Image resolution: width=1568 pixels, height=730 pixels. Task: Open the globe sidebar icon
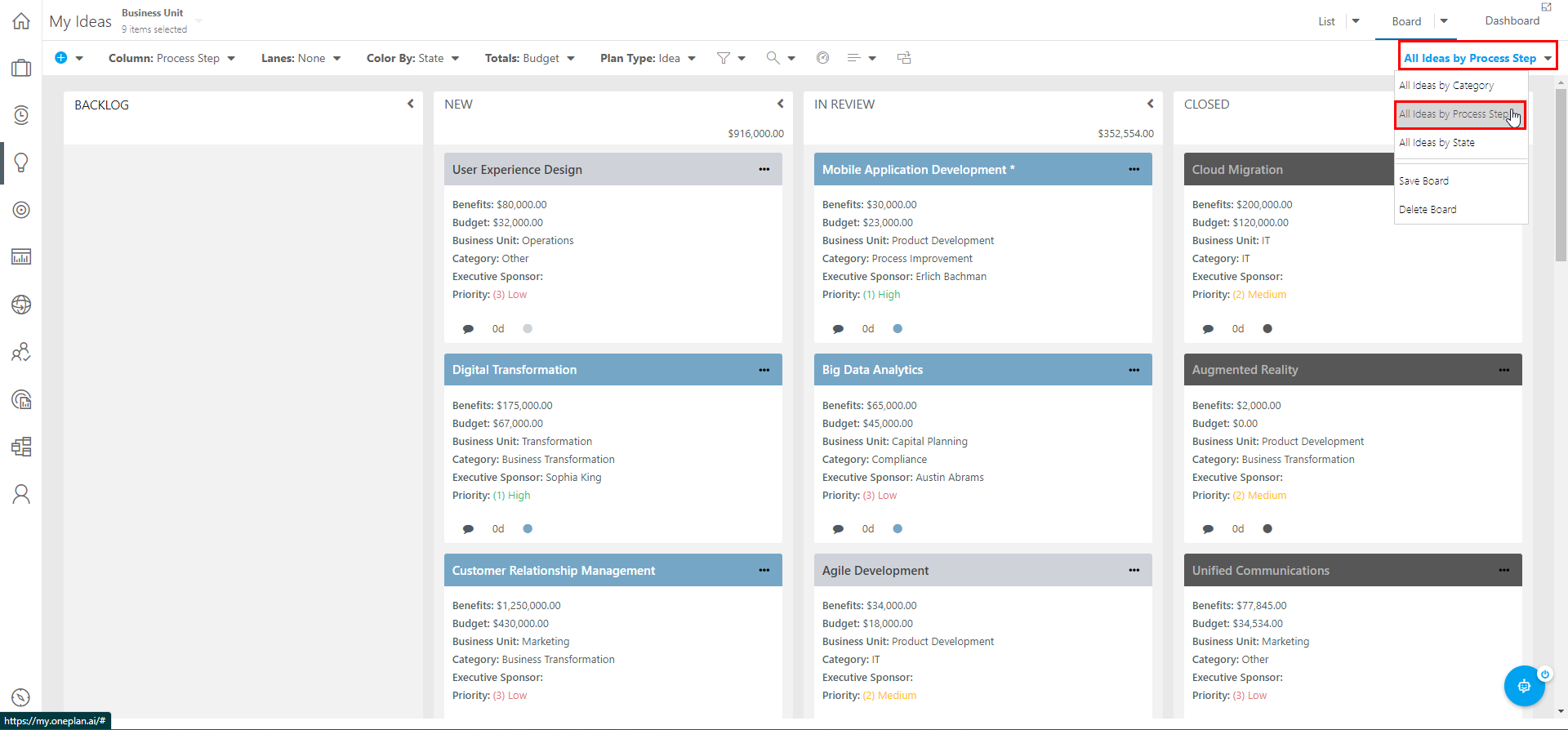pyautogui.click(x=21, y=305)
